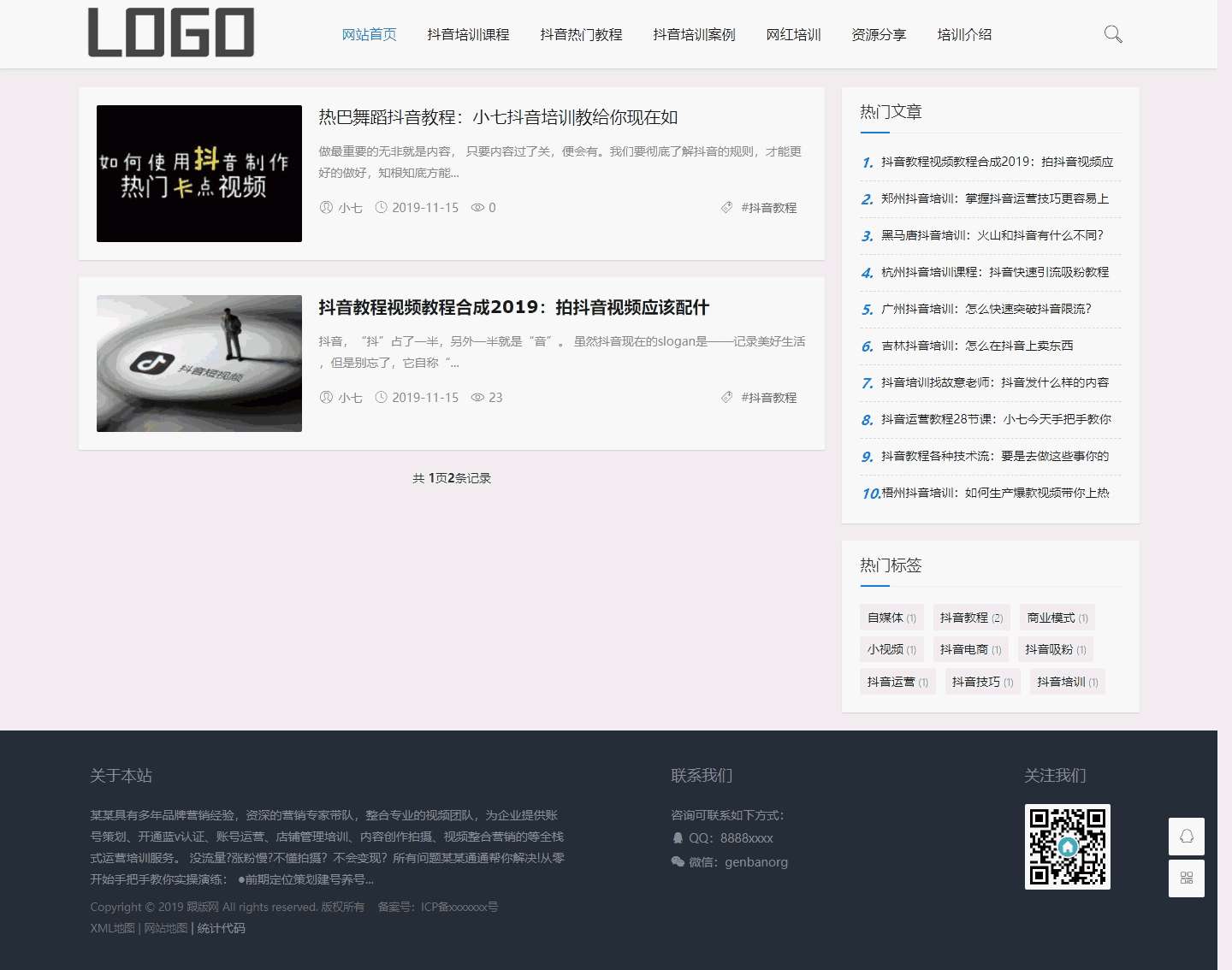
Task: Click tag icon beside #抖音教程 in second article
Action: 726,397
